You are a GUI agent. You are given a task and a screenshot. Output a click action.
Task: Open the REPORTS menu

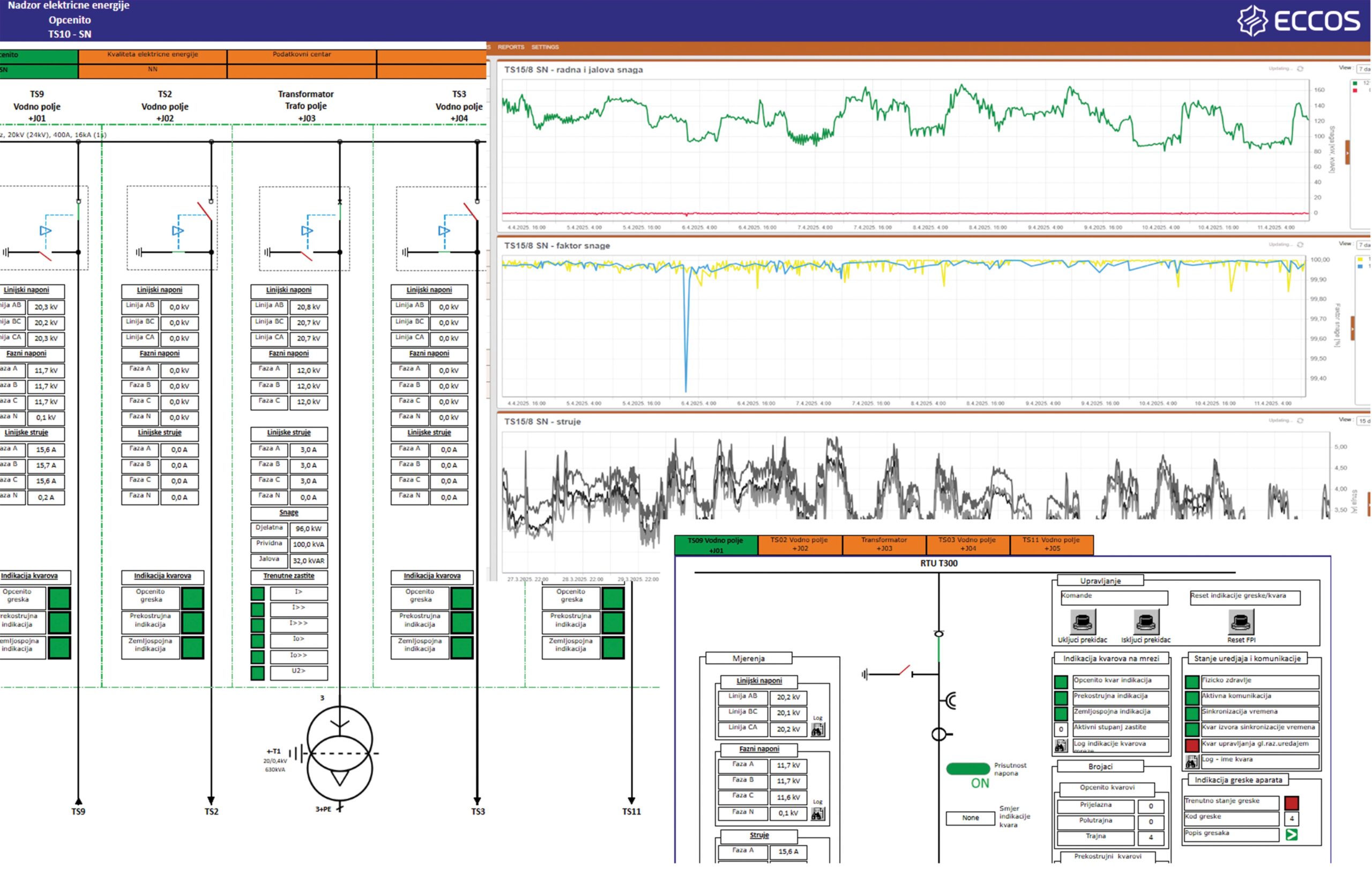coord(511,47)
